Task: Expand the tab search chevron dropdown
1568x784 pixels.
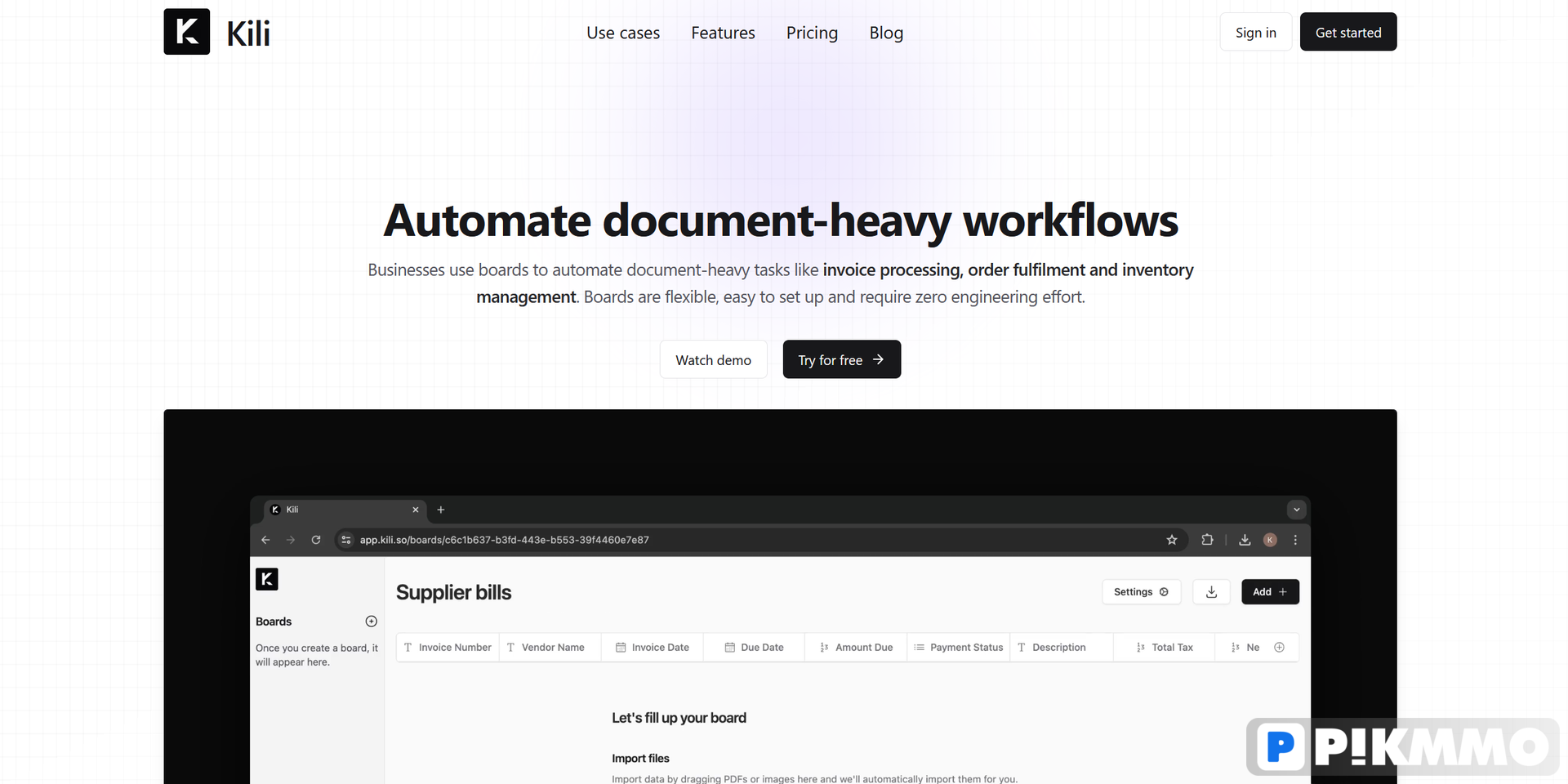Action: click(1296, 510)
